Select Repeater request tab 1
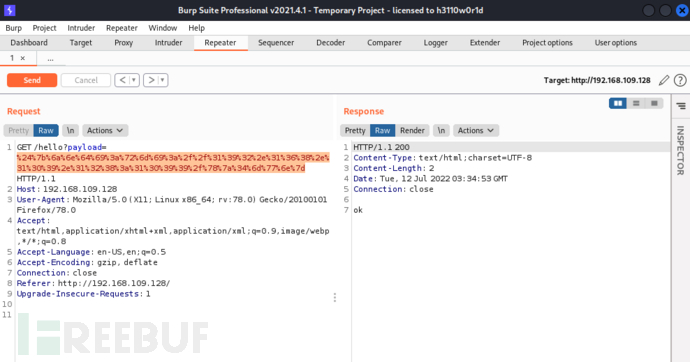 [12, 58]
